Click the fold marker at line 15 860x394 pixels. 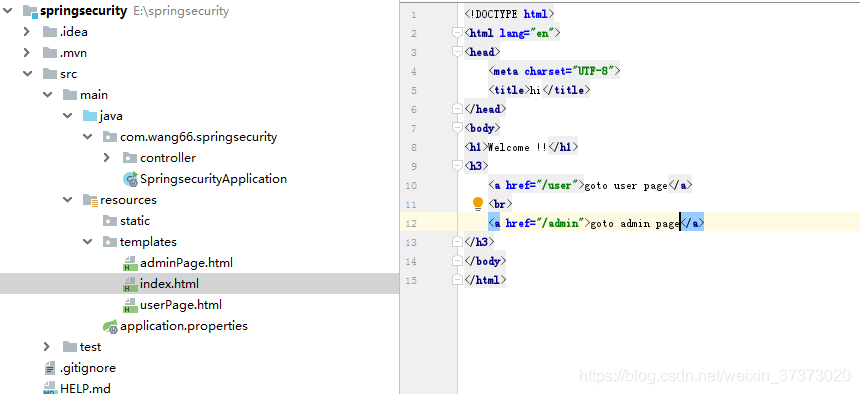pyautogui.click(x=457, y=280)
